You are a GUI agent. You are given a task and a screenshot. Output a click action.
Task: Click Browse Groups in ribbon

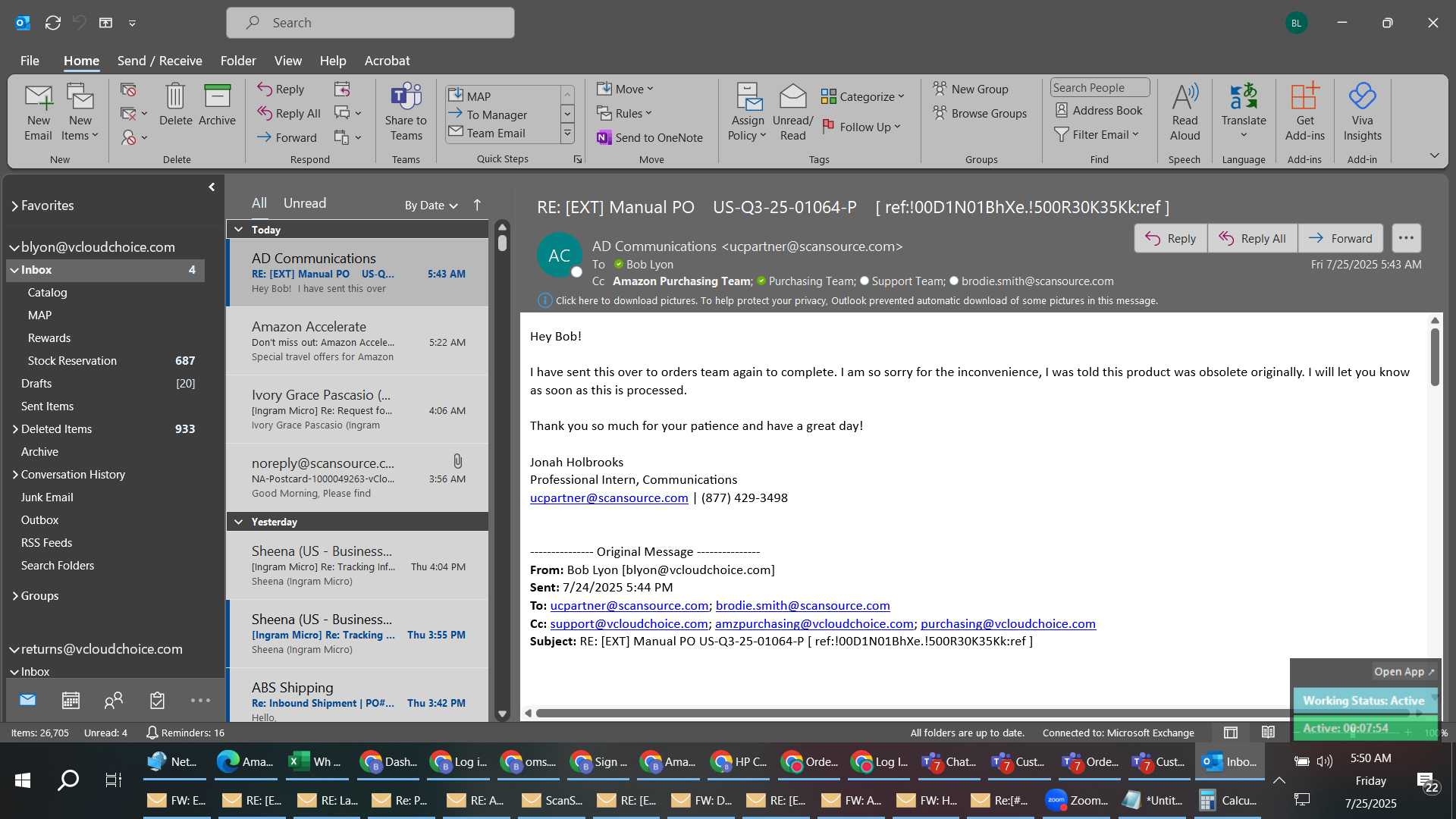[980, 114]
